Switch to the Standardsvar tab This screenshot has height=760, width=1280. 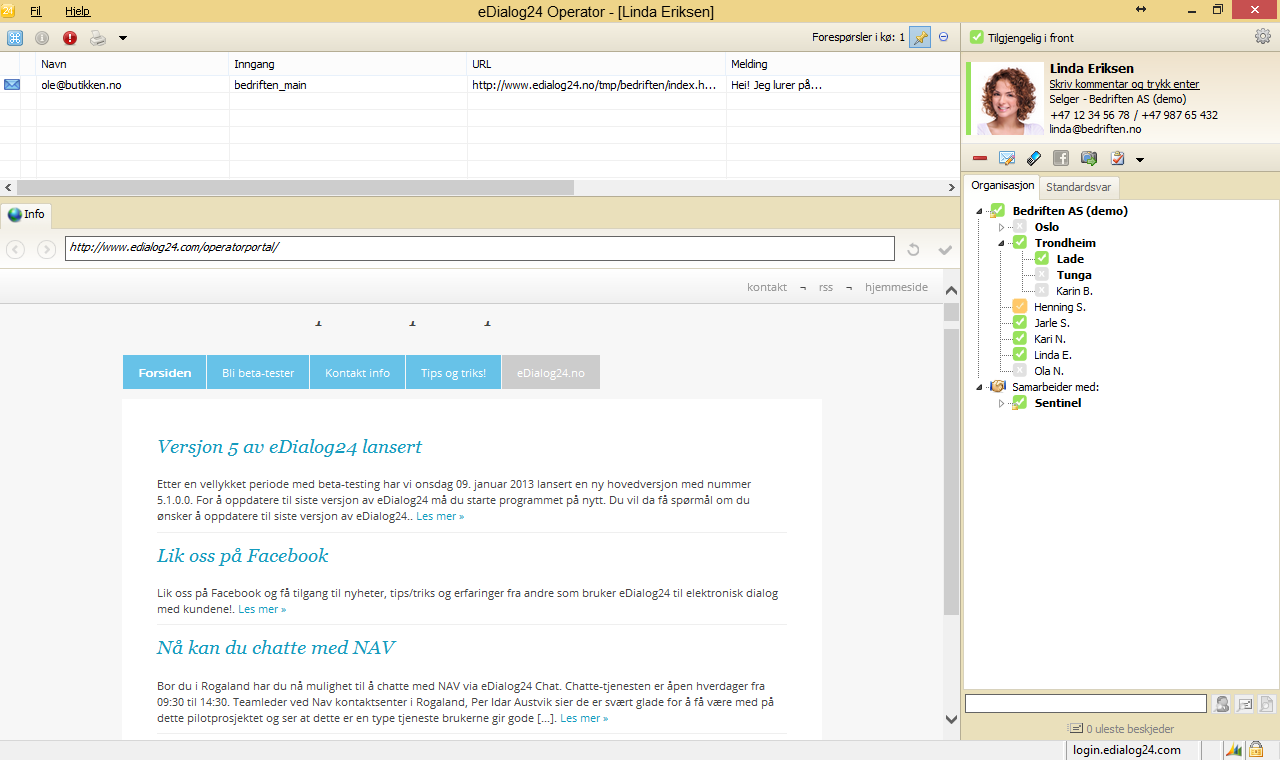tap(1078, 187)
